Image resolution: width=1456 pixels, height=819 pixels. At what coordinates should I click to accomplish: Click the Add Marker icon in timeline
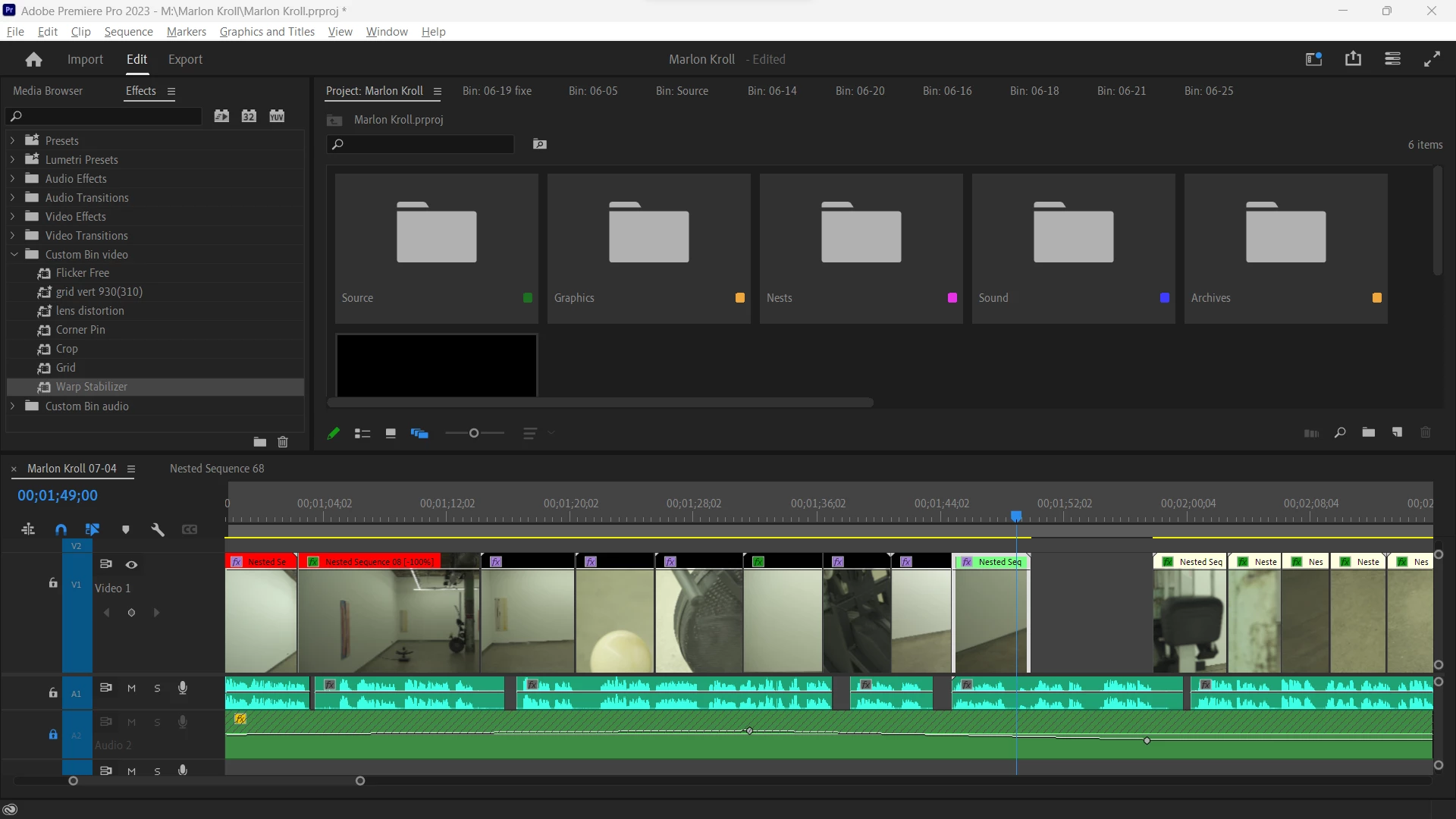point(126,529)
